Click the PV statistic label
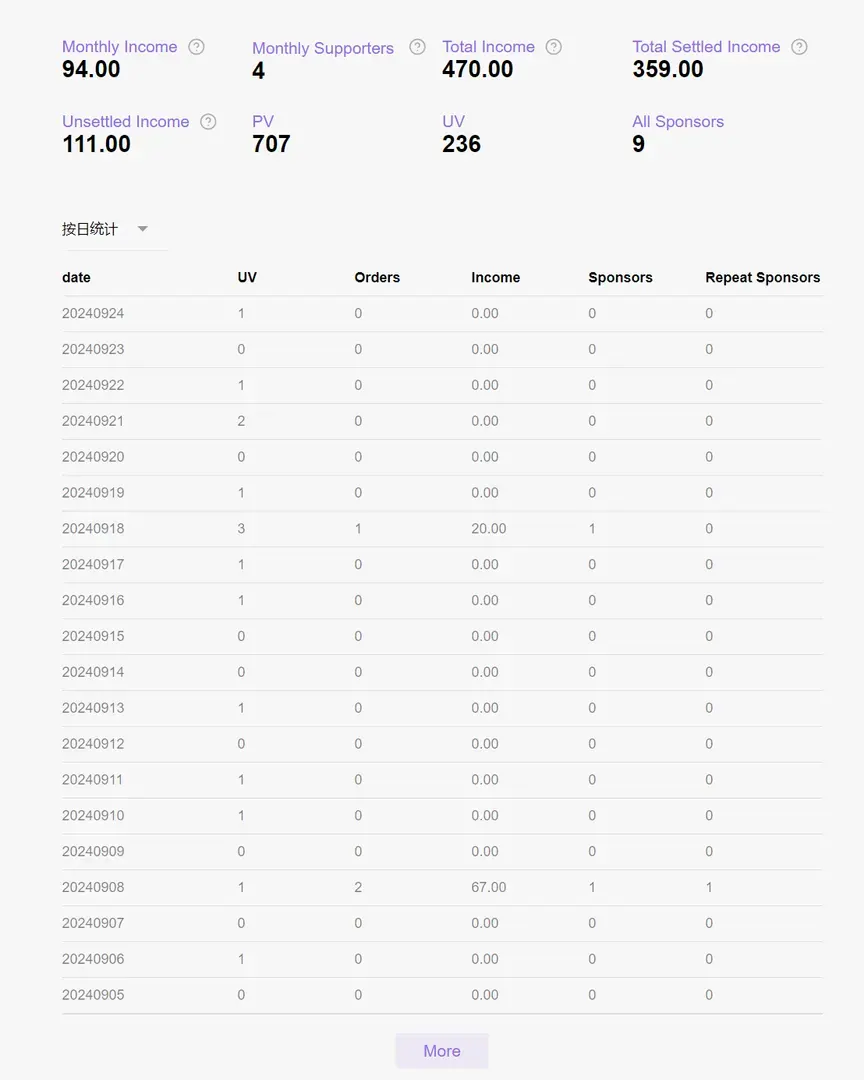This screenshot has height=1080, width=864. click(x=263, y=122)
